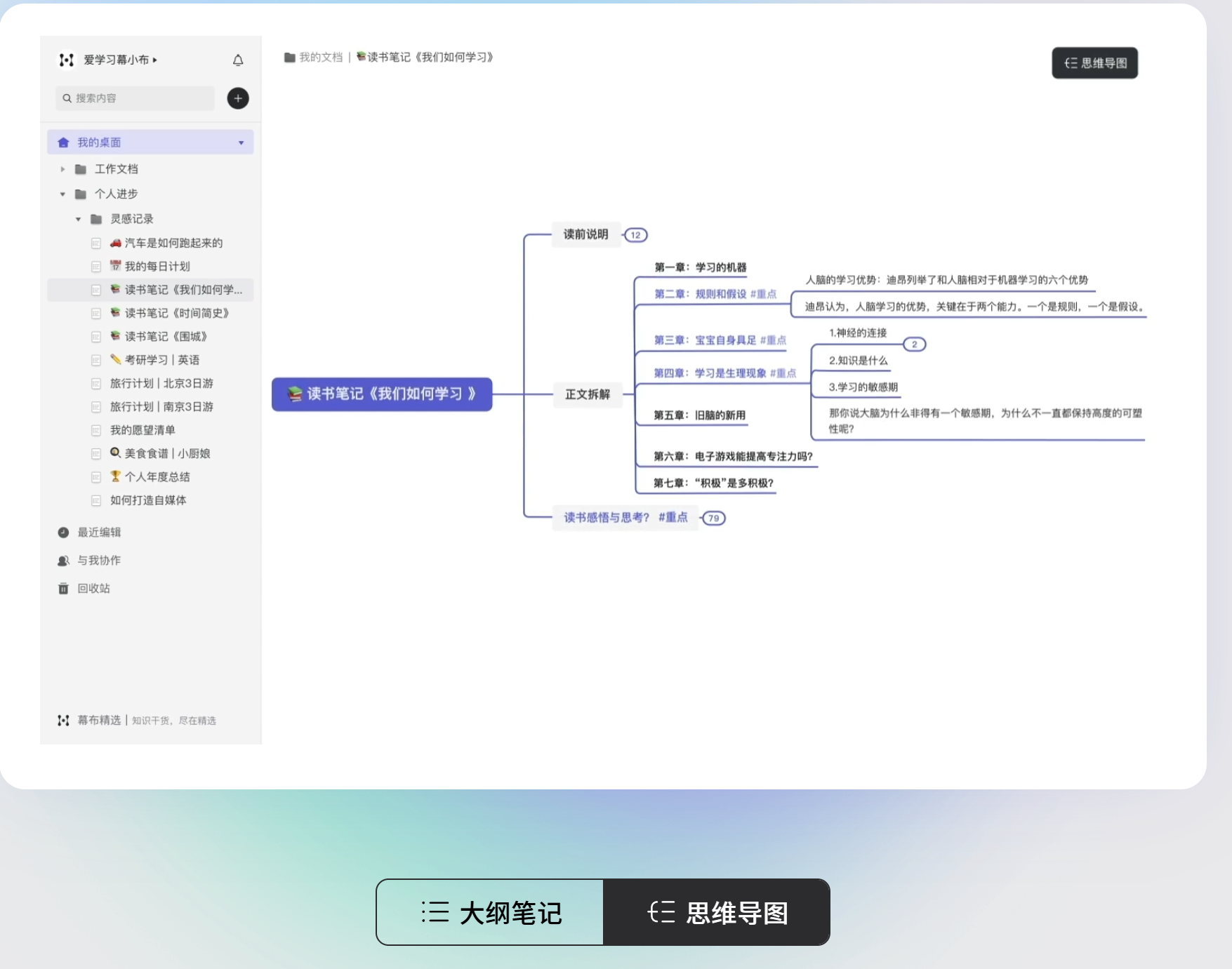Expand the 12 badge on 读前说明

(x=635, y=235)
